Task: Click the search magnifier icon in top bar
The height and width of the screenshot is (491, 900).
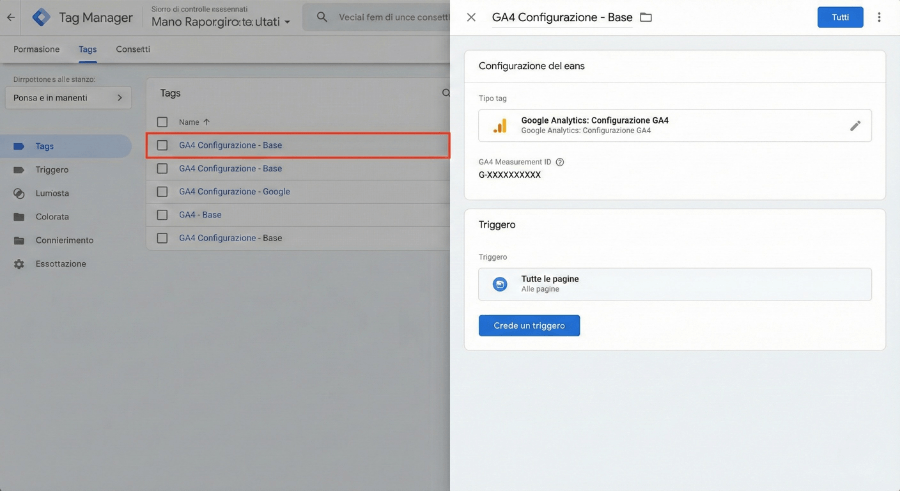Action: click(322, 17)
